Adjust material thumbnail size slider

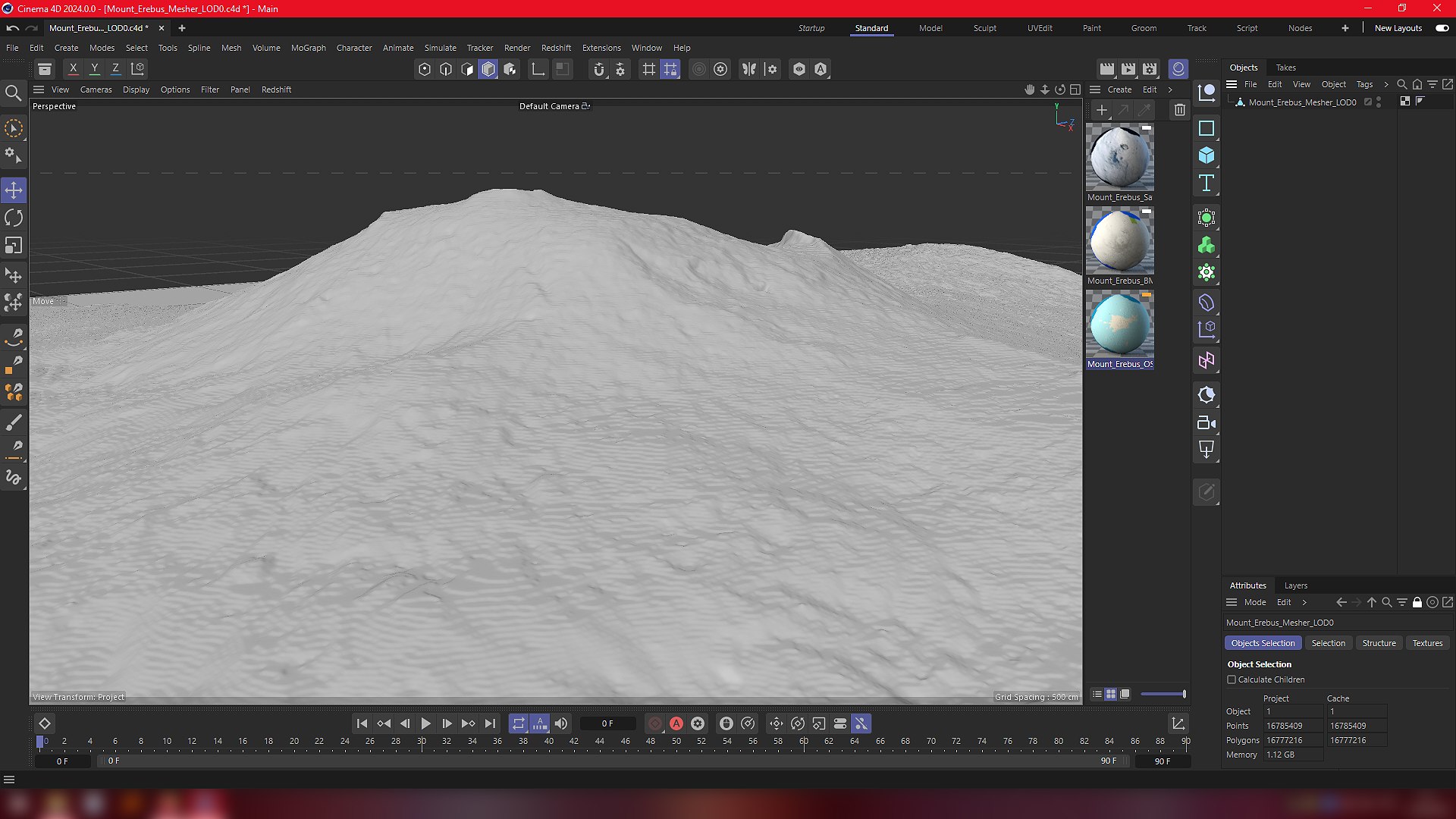pyautogui.click(x=1163, y=694)
